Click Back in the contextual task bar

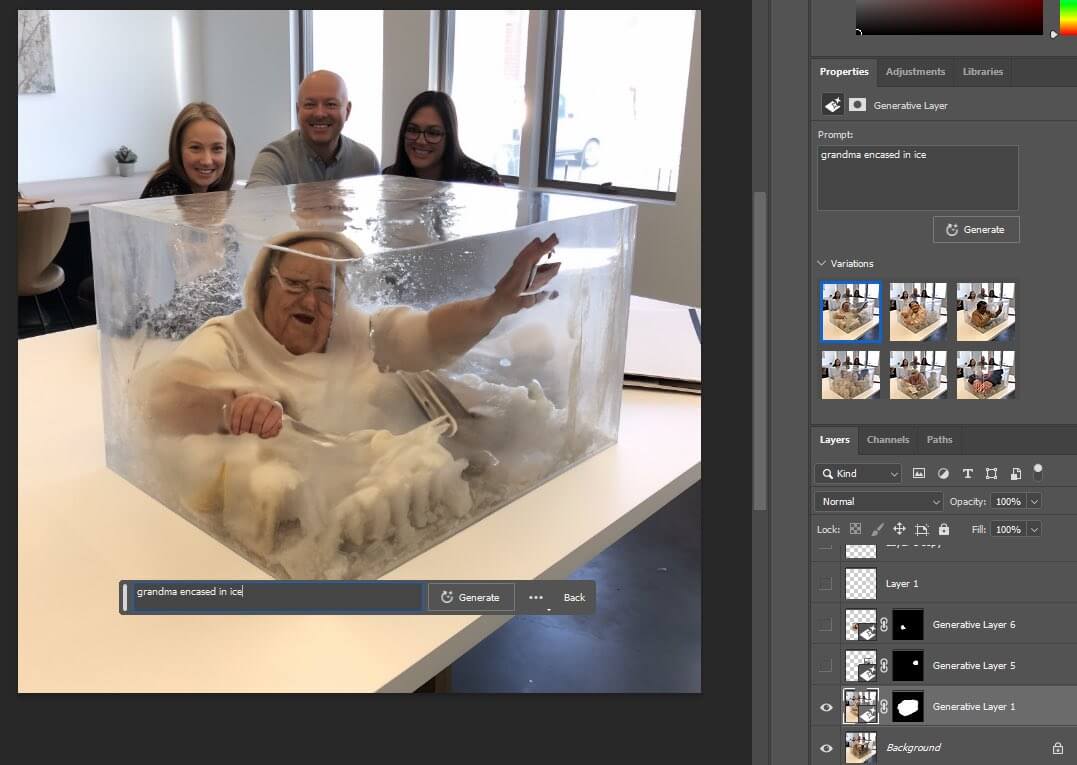pos(574,597)
